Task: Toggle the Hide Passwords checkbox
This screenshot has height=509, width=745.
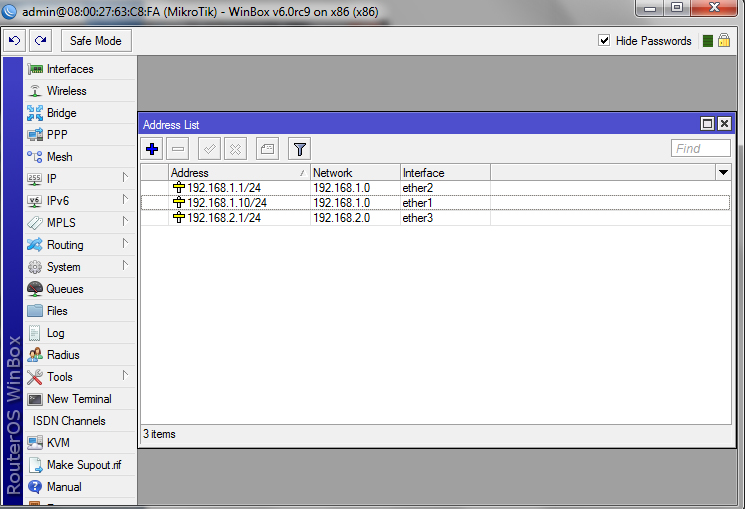Action: pos(604,41)
